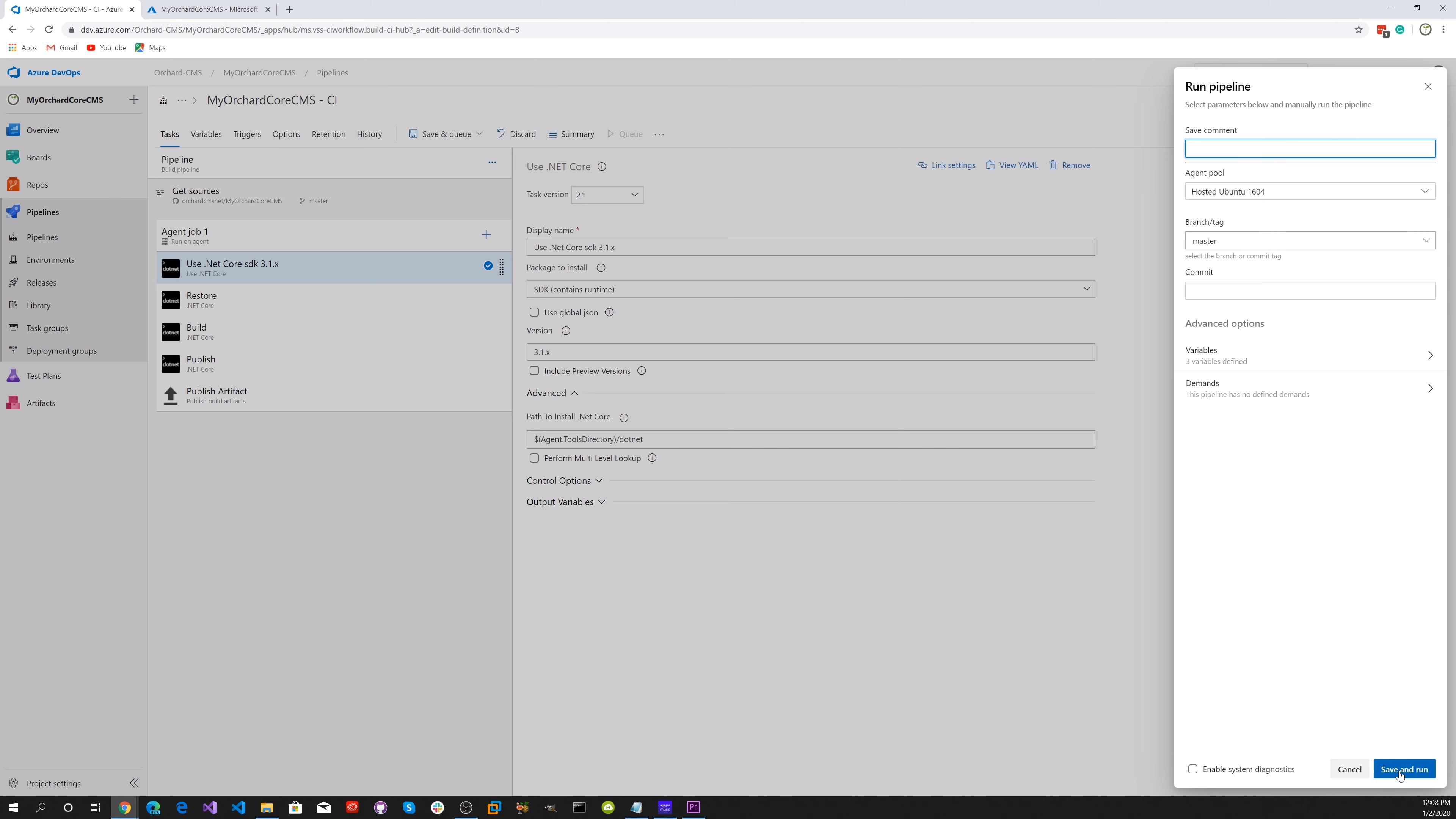Click info icon next to Use .NET Core
Image resolution: width=1456 pixels, height=819 pixels.
602,167
